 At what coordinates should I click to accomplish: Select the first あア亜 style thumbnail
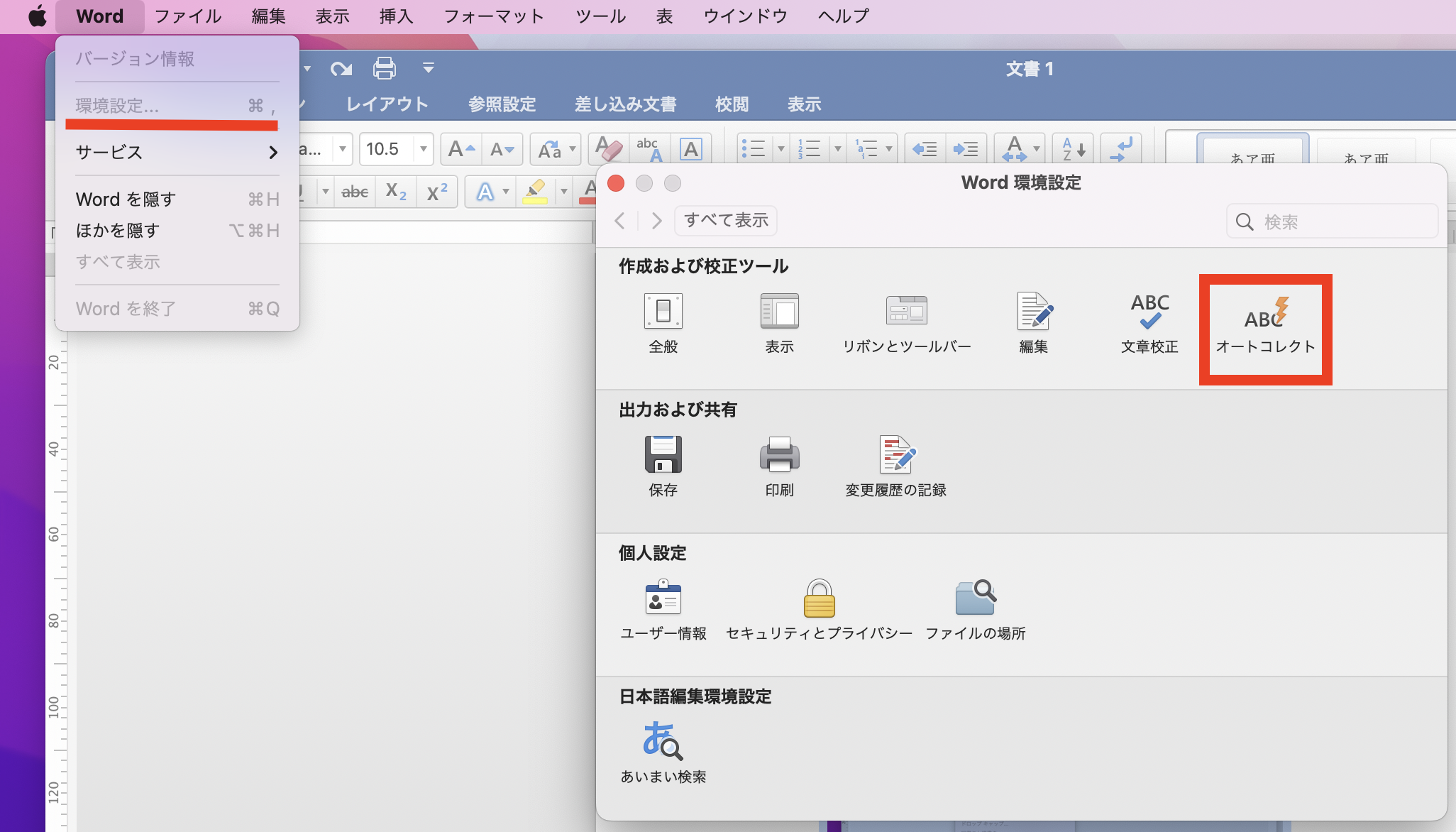(1252, 149)
